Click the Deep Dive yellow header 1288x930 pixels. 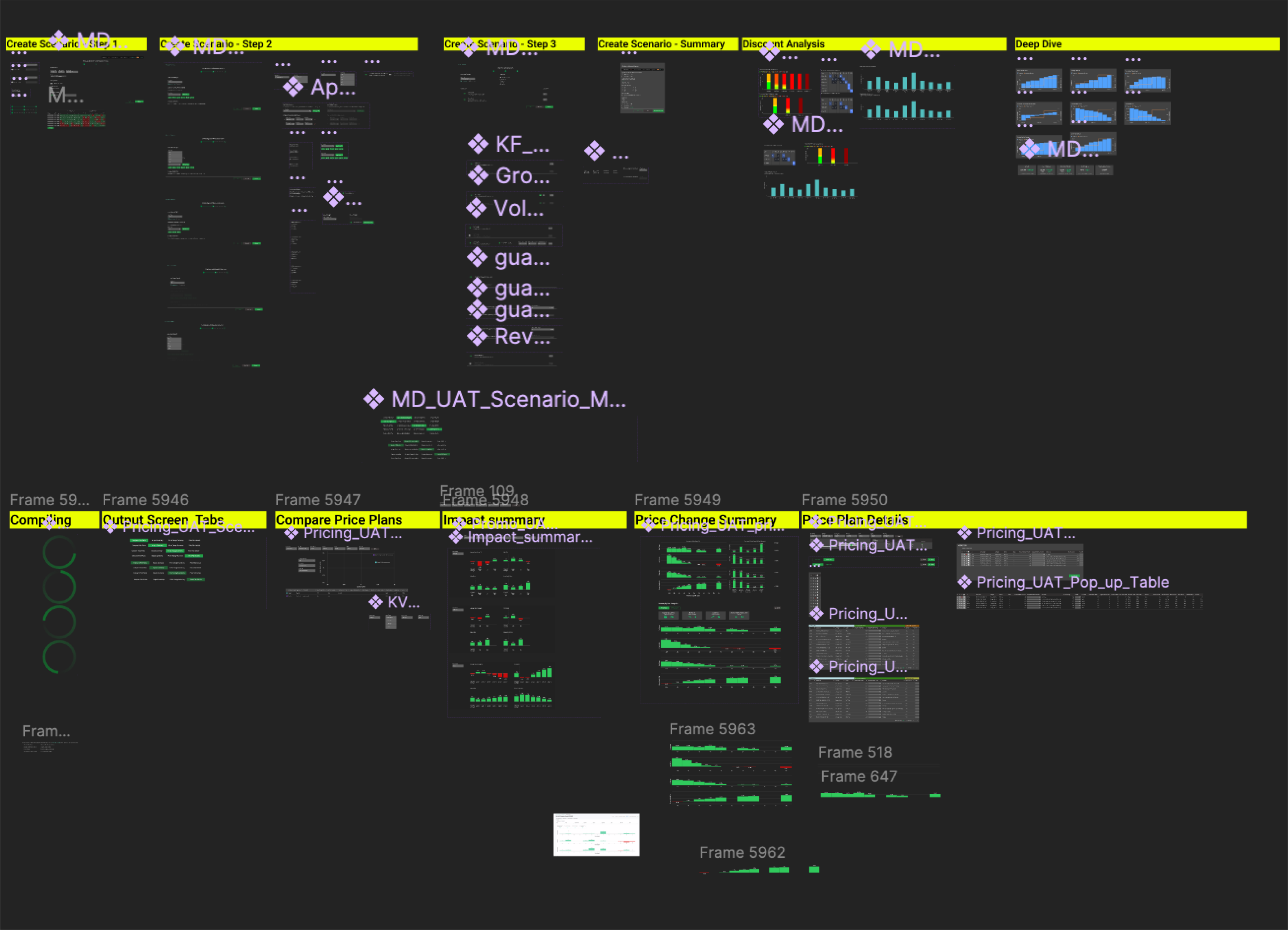tap(1147, 44)
